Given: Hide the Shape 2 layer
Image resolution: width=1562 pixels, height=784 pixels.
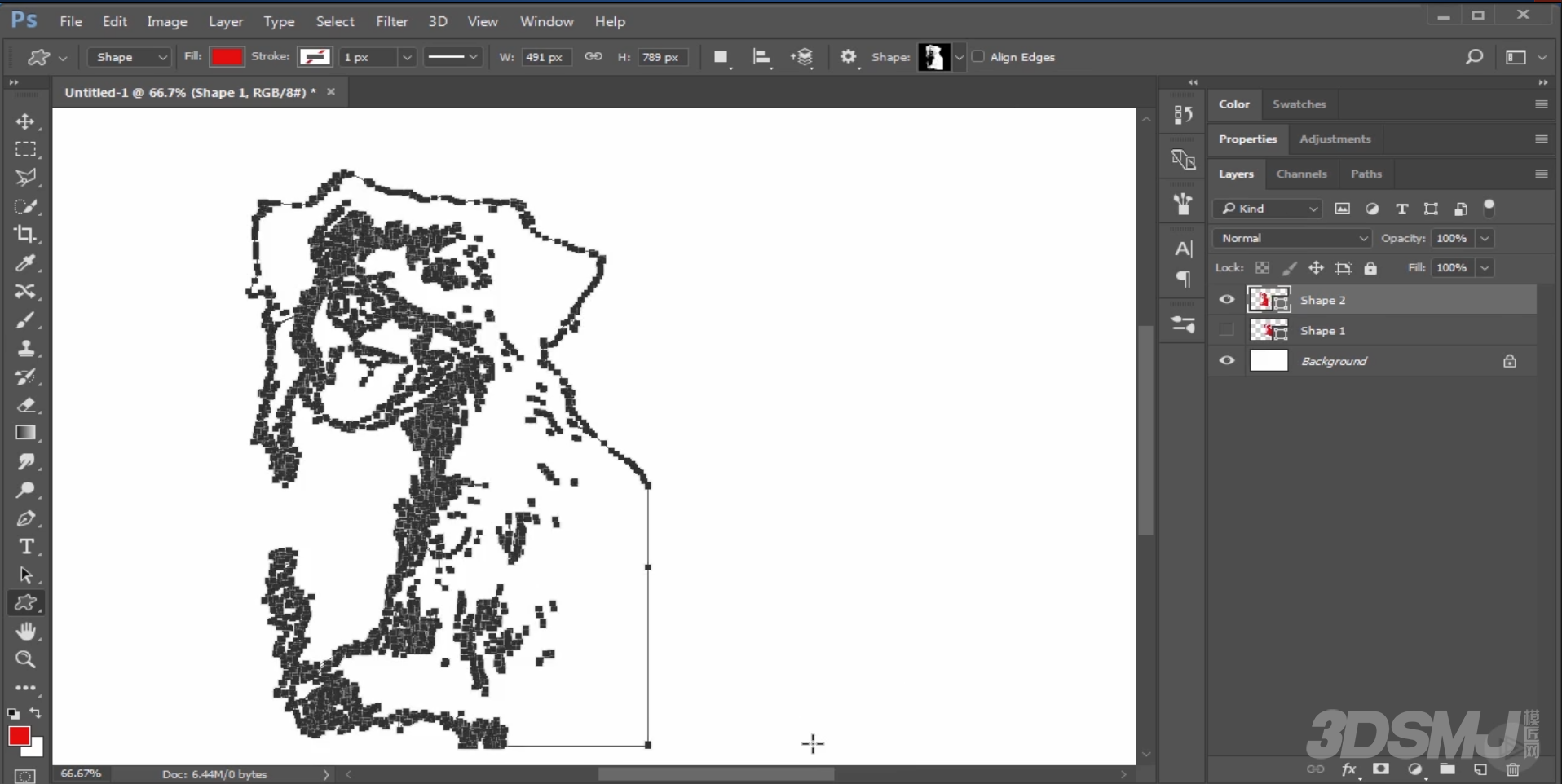Looking at the screenshot, I should (x=1227, y=300).
